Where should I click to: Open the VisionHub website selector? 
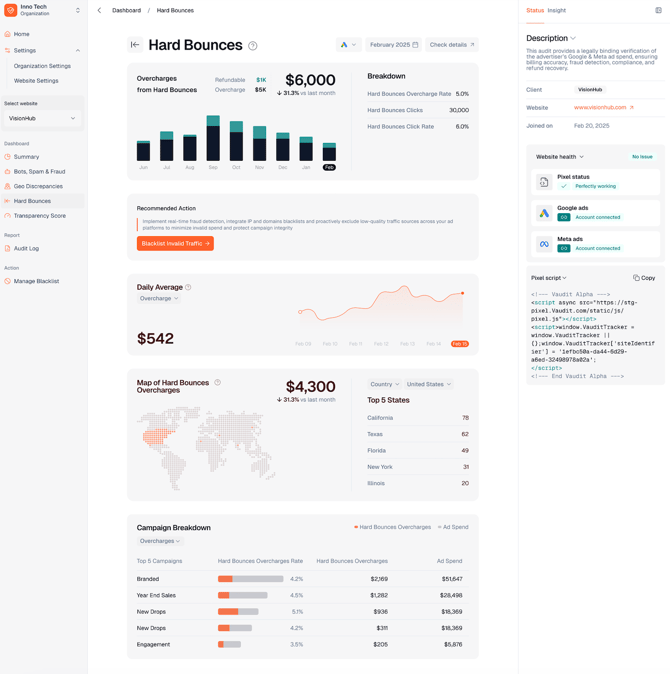[42, 118]
